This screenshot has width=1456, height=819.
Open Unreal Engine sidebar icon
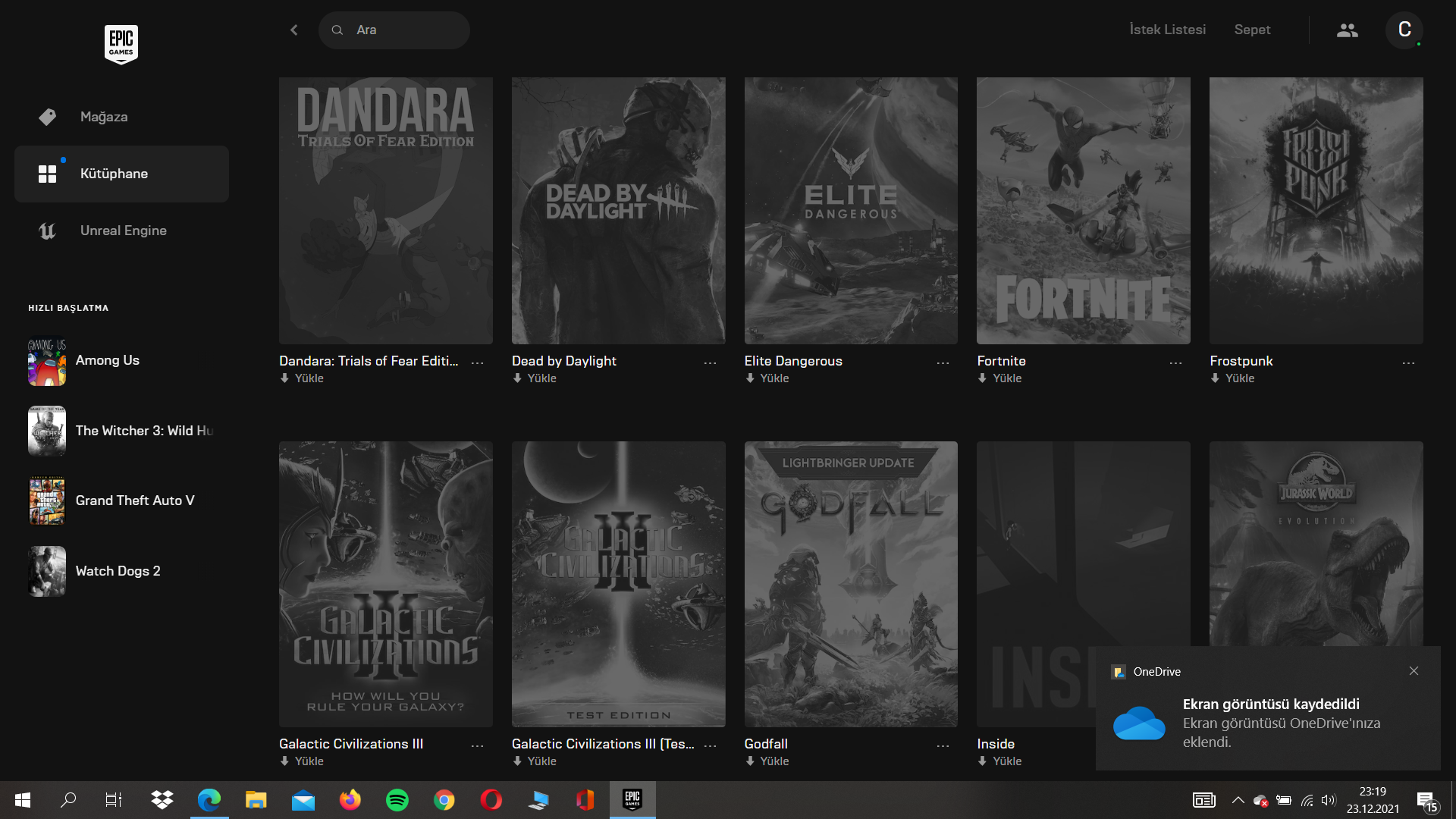(x=47, y=231)
